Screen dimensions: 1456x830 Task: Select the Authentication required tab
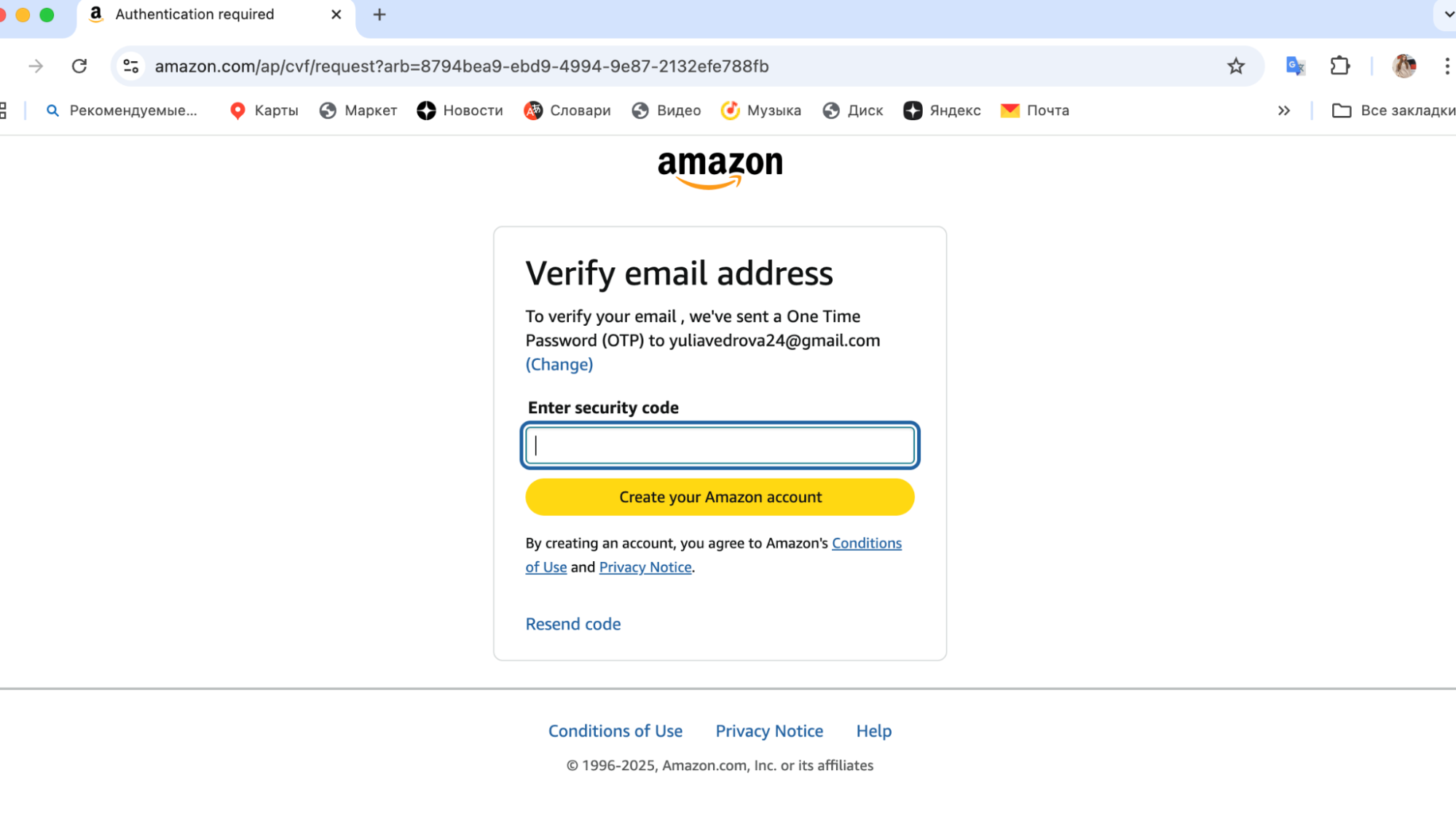point(194,15)
